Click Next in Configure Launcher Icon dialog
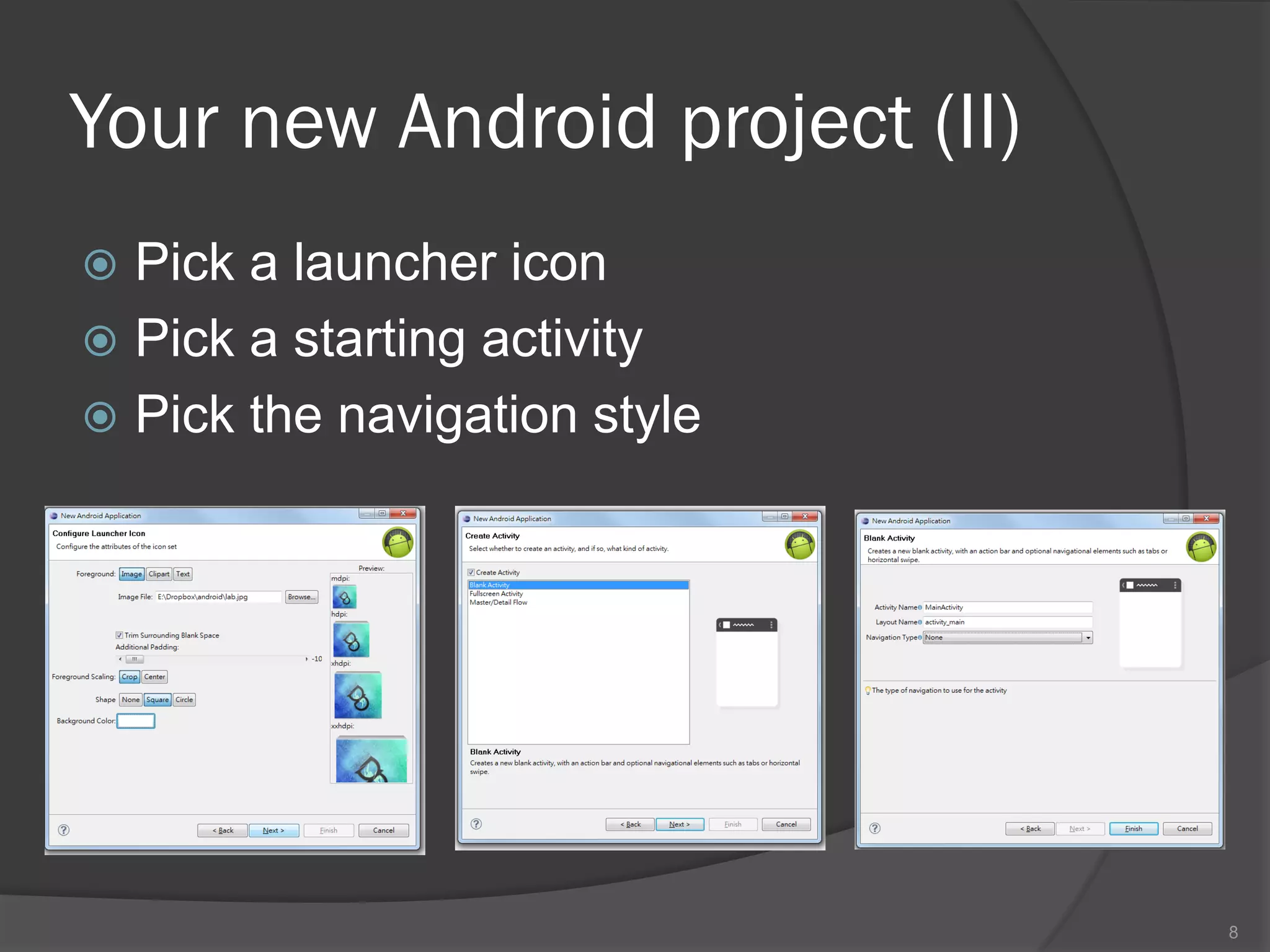 tap(273, 831)
